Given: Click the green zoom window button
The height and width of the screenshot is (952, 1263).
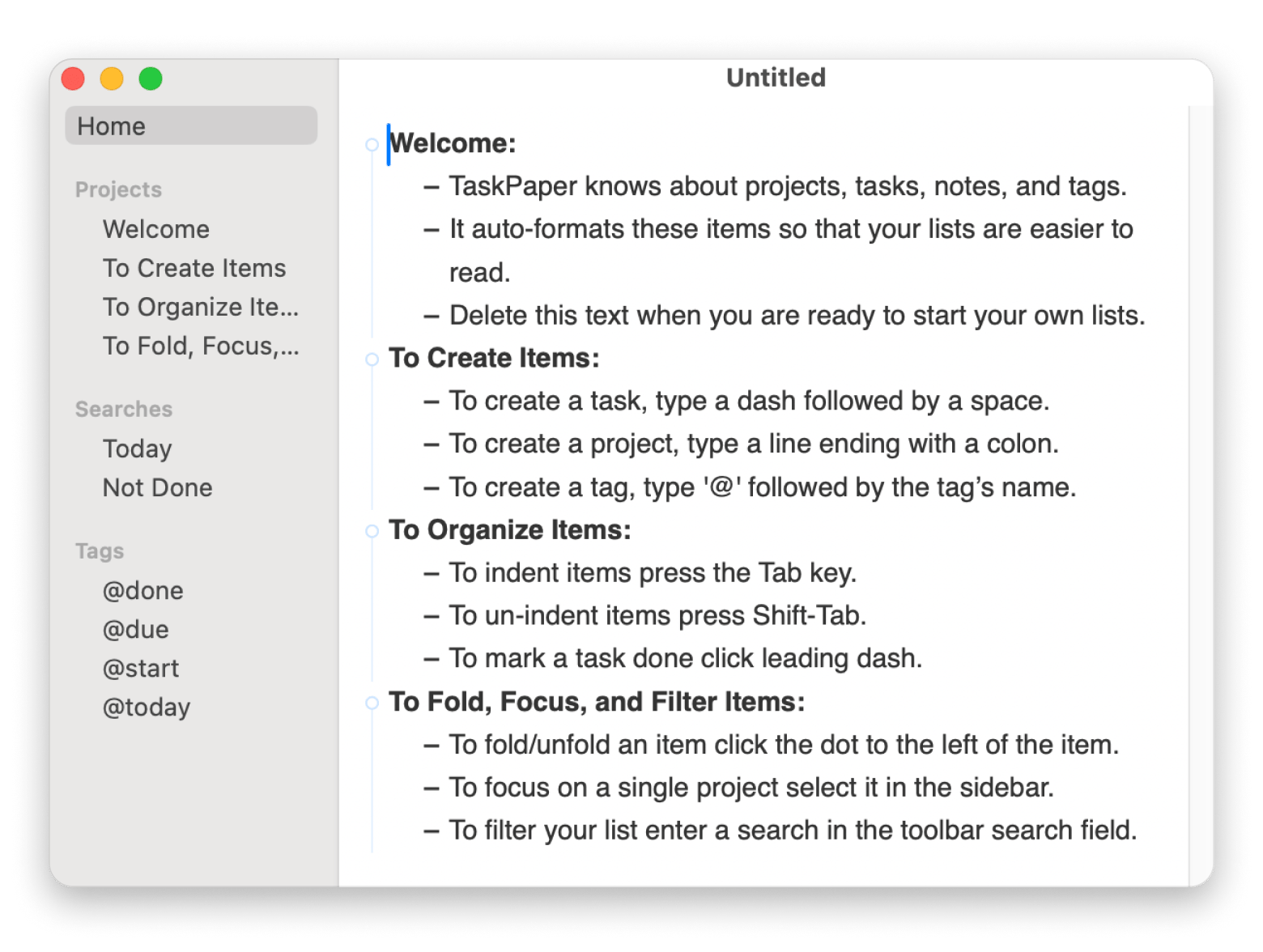Looking at the screenshot, I should click(151, 79).
